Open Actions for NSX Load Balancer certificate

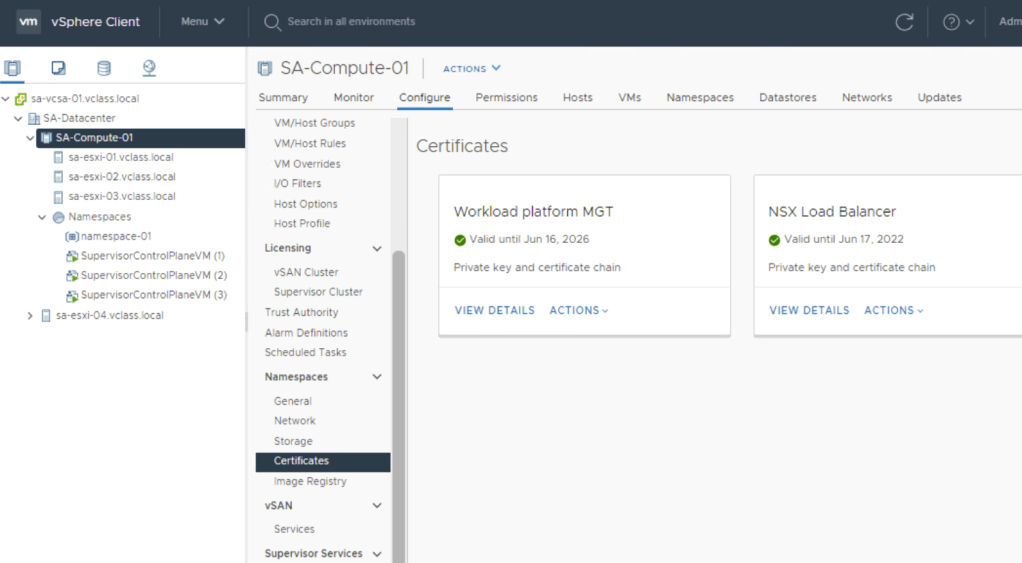tap(893, 311)
